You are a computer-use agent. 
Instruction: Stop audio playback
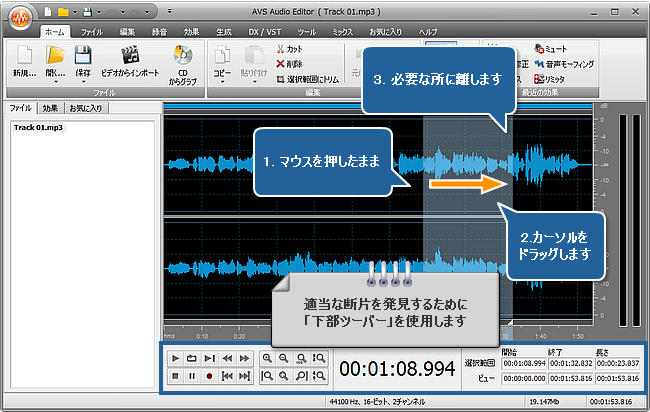pos(176,376)
